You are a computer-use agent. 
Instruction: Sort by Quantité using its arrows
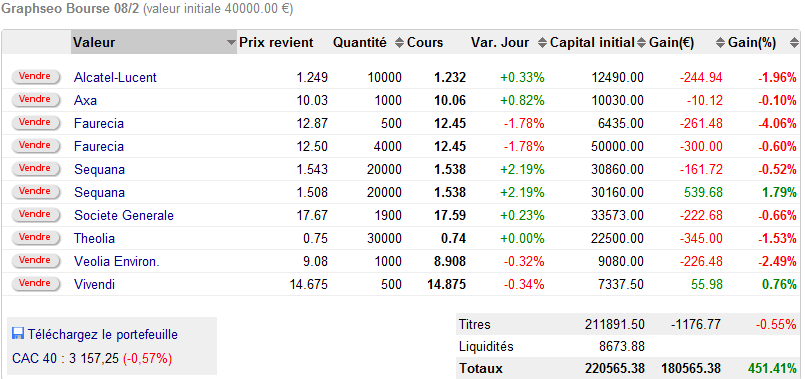tap(399, 43)
